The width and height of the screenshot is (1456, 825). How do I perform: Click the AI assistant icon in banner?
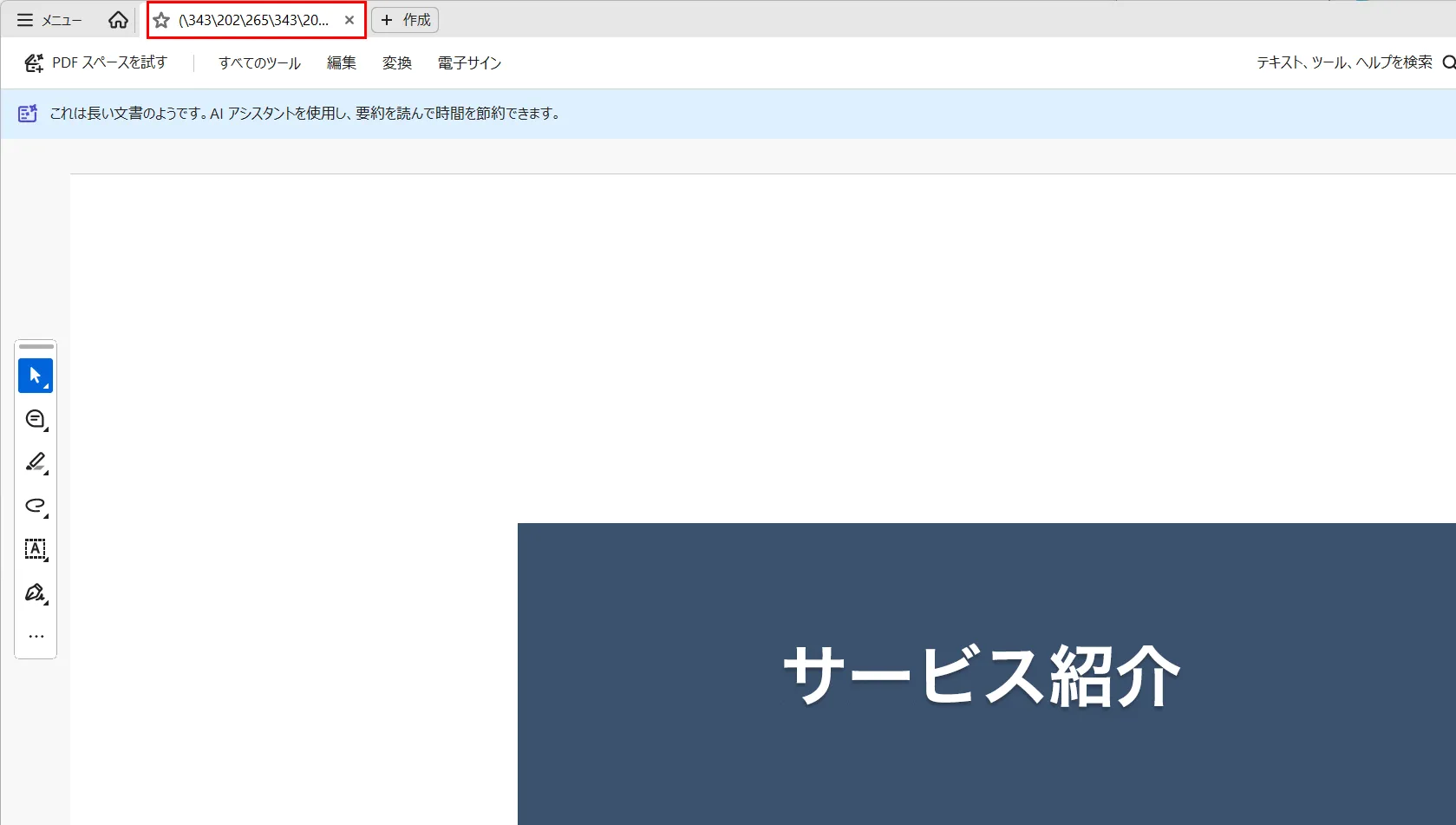point(28,114)
